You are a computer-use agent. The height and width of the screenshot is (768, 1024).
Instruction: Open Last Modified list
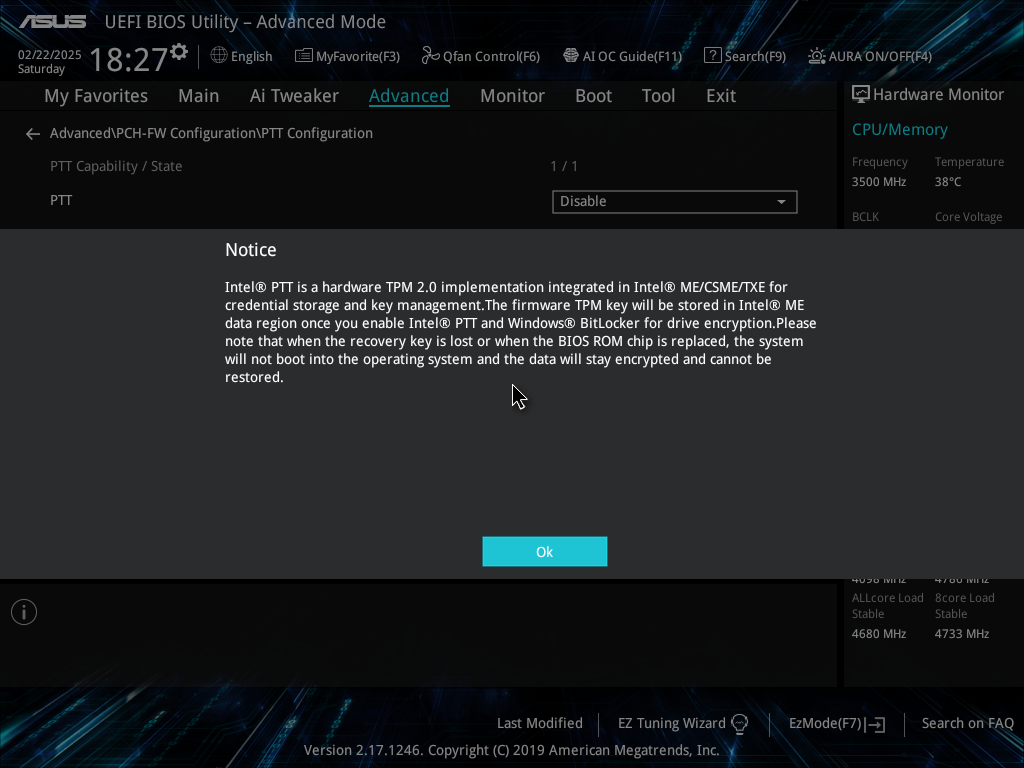539,724
